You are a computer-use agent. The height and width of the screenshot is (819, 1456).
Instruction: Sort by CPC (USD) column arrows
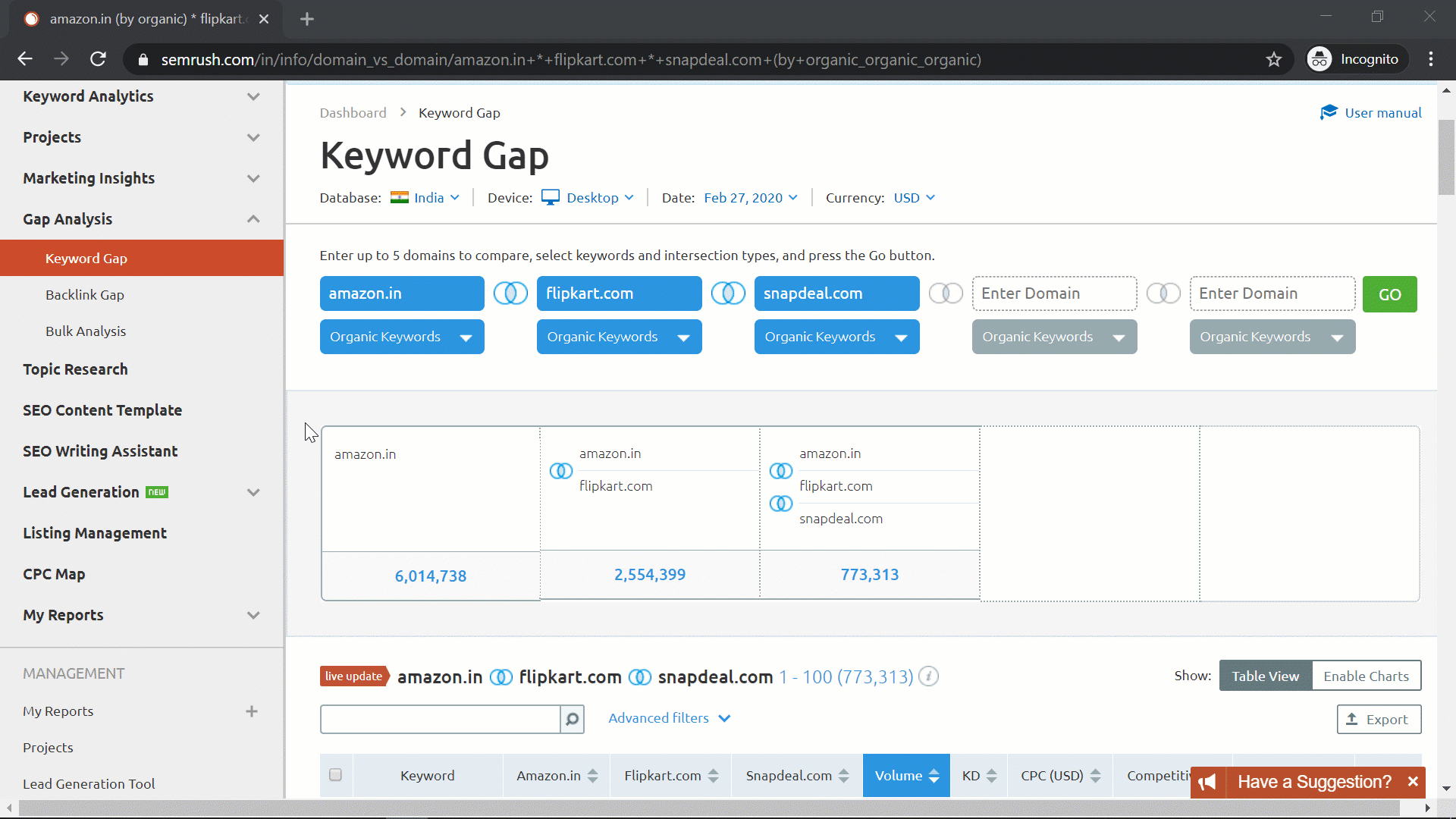[x=1095, y=776]
